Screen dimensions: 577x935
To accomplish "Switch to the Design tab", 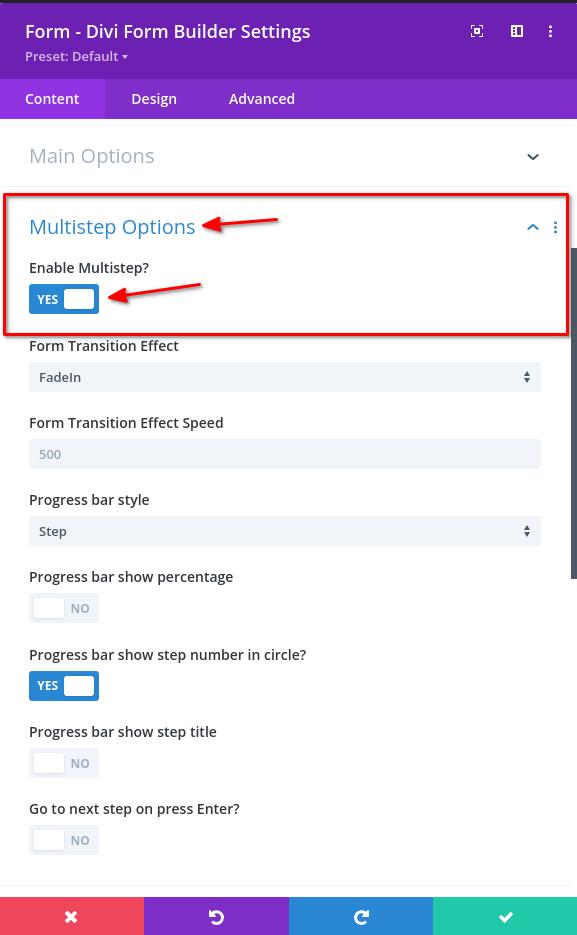I will tap(154, 99).
